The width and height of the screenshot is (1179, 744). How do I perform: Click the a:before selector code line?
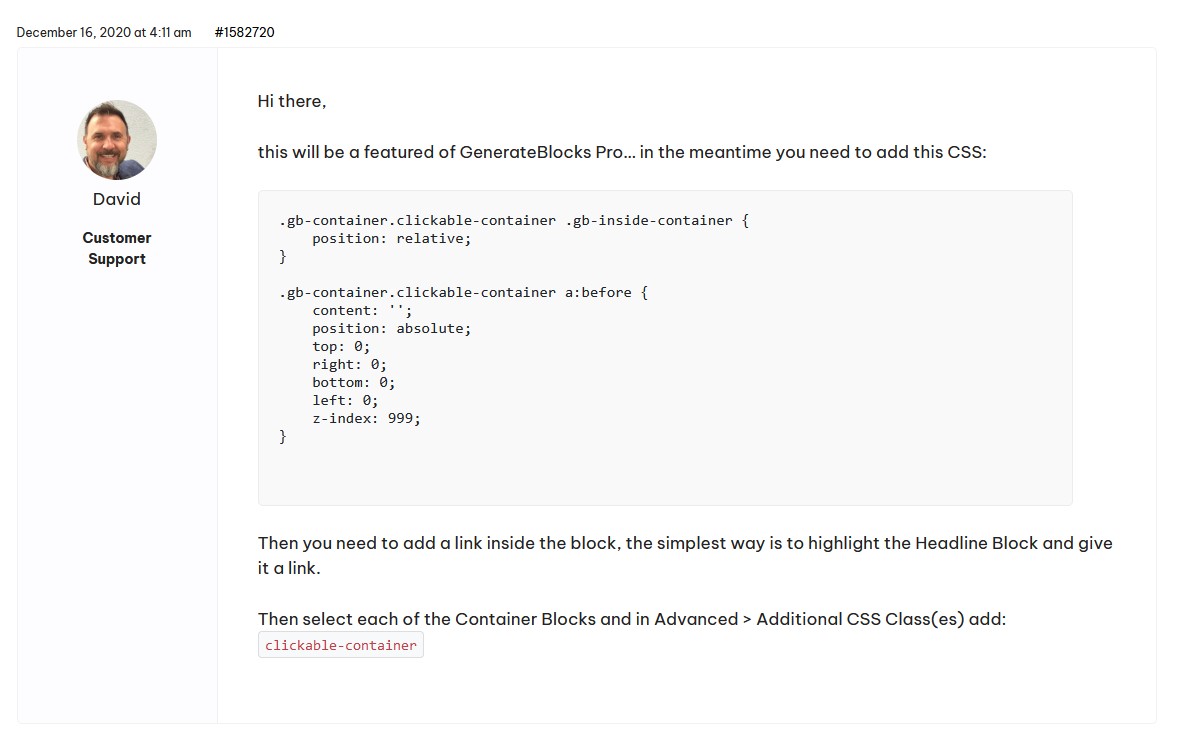click(464, 293)
